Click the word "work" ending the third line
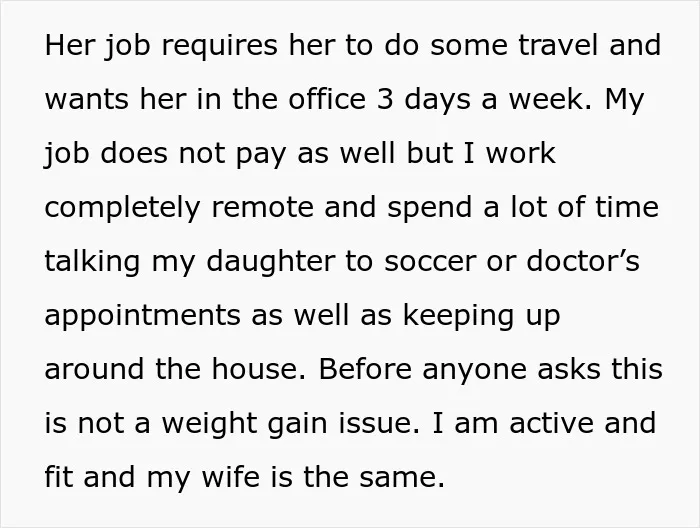700x528 pixels. 521,153
